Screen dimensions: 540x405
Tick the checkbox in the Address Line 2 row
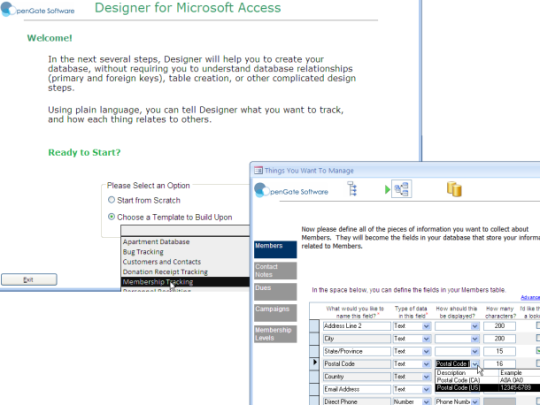pos(538,325)
